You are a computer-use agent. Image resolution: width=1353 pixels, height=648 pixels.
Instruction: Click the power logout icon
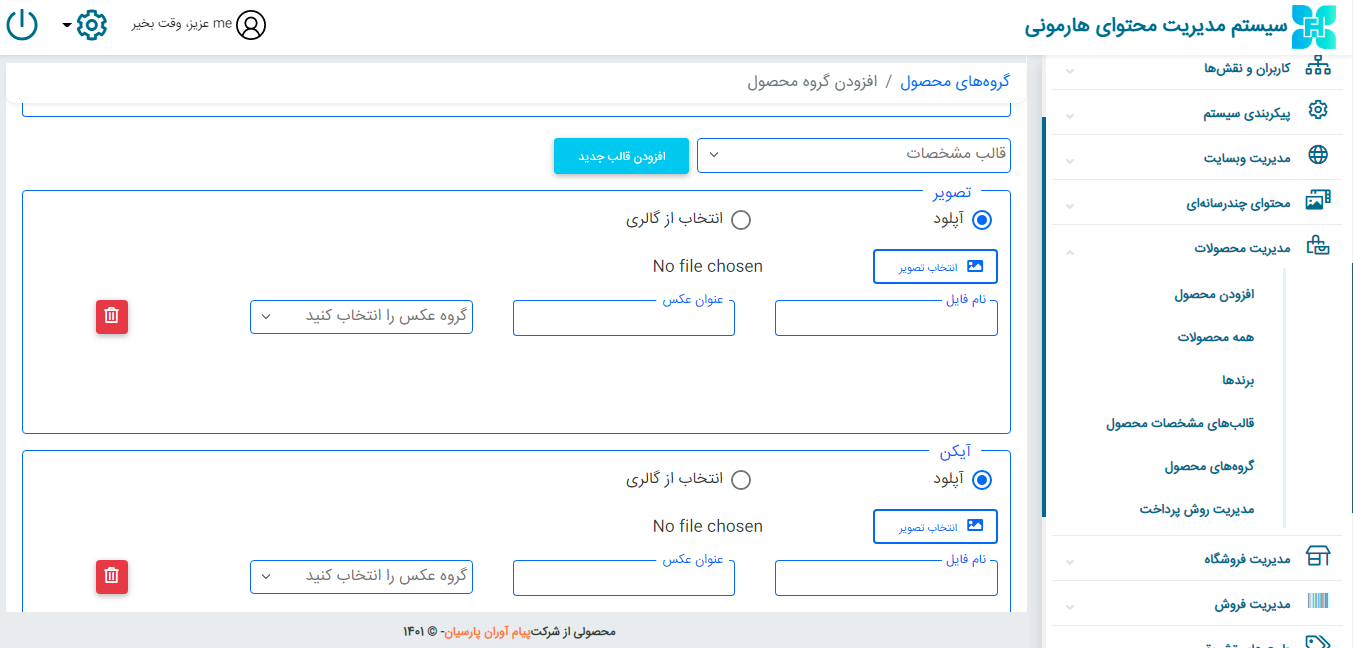(22, 25)
